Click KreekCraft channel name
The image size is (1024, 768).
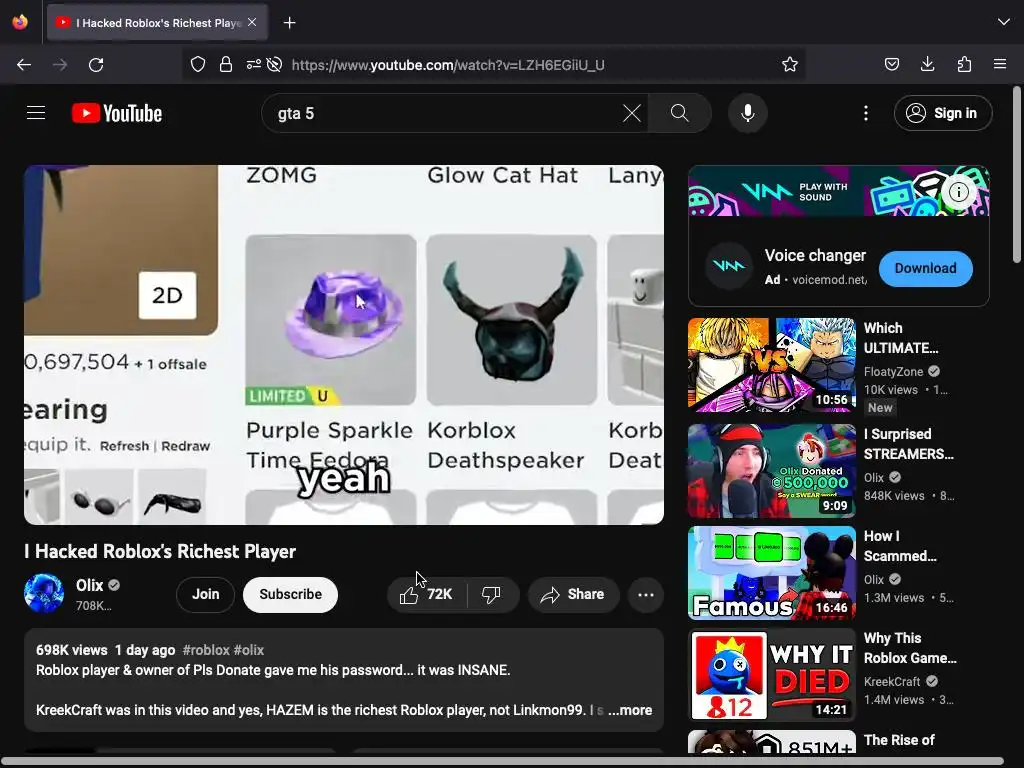click(x=892, y=681)
